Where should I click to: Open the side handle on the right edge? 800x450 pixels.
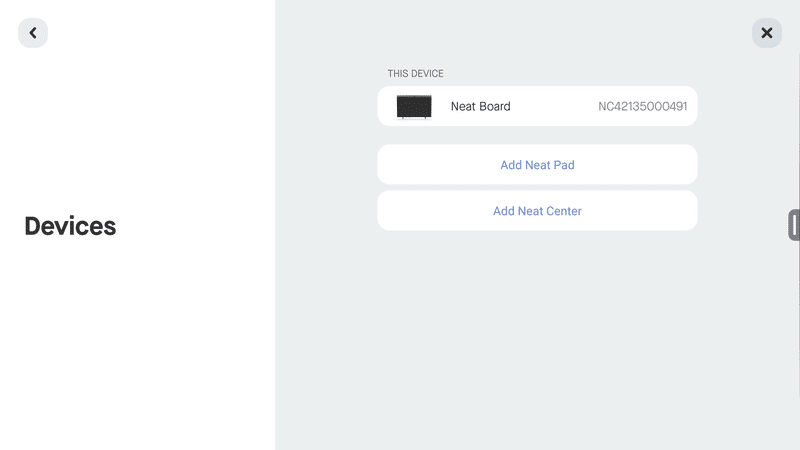(794, 224)
